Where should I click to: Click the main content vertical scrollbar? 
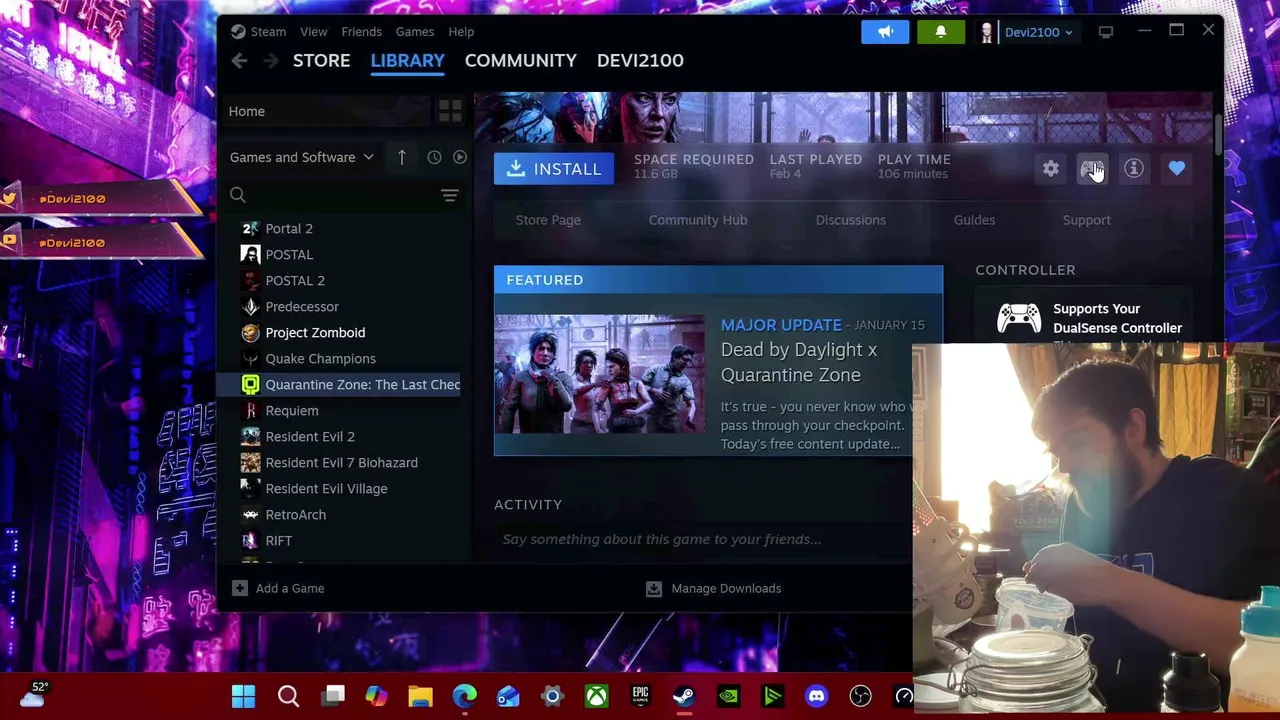click(1217, 134)
